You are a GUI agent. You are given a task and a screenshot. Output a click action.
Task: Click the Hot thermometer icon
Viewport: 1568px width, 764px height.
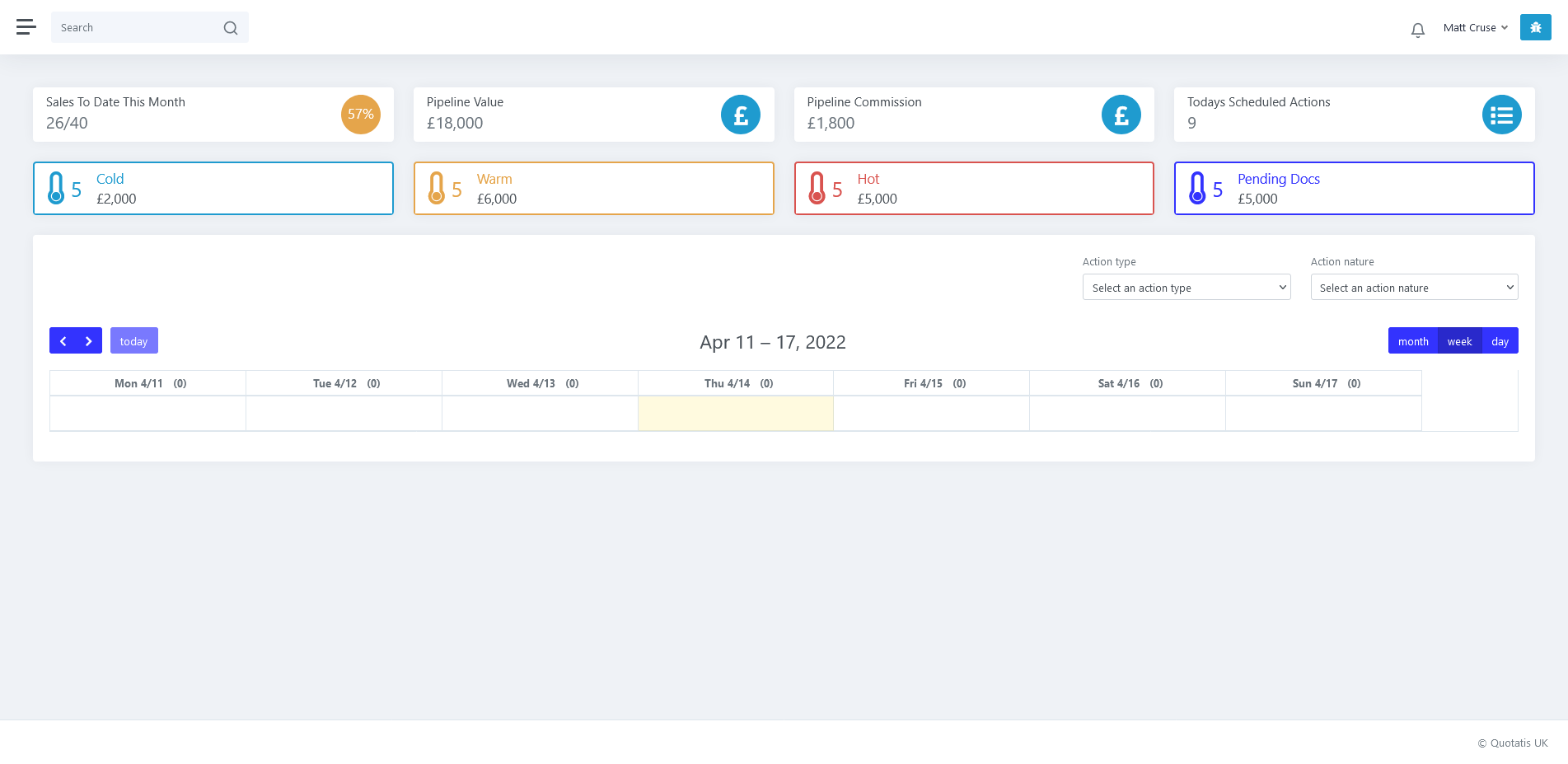817,188
